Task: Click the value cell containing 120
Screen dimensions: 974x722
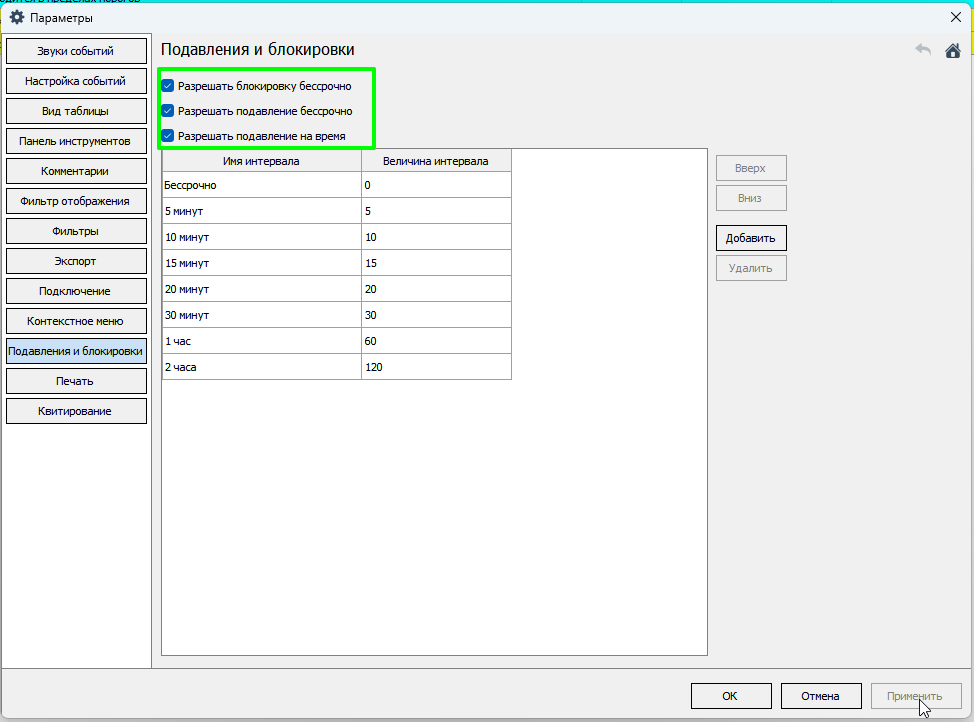Action: [x=436, y=367]
